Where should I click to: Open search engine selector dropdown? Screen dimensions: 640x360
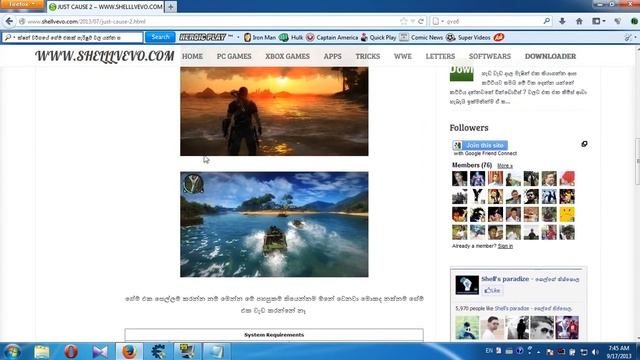438,21
